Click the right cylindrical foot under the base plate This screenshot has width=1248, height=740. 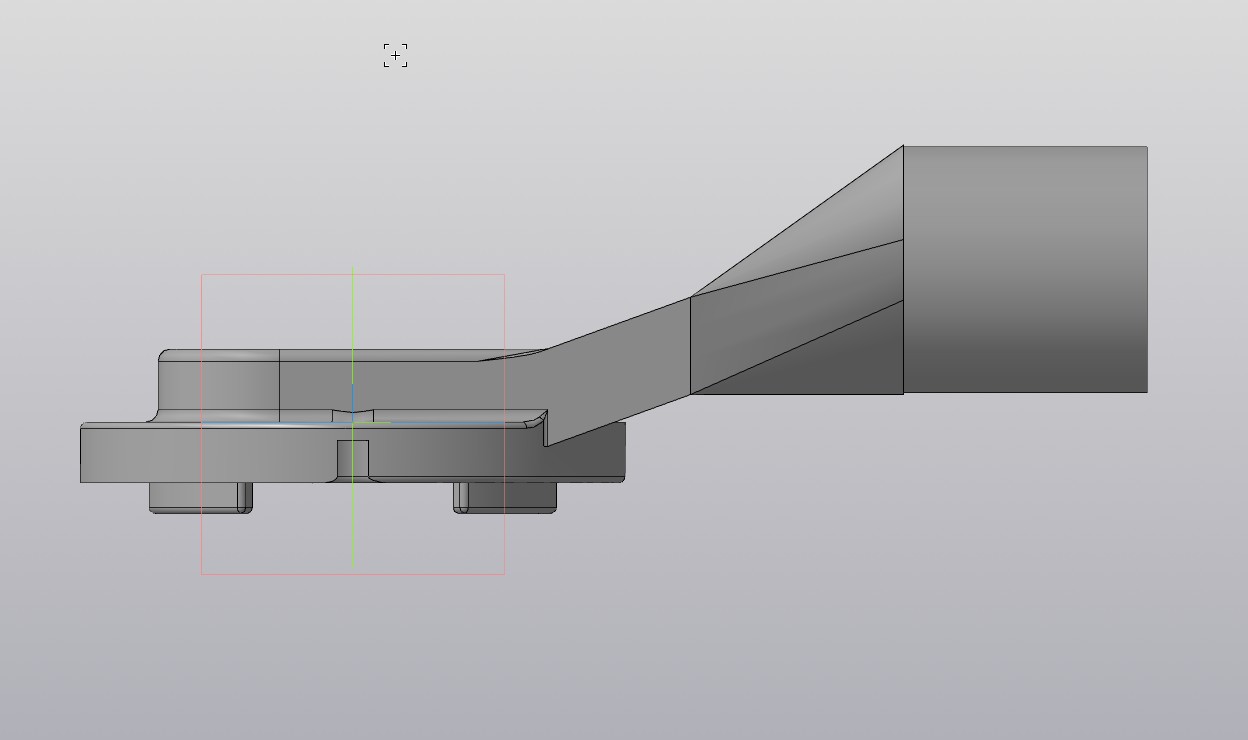505,497
